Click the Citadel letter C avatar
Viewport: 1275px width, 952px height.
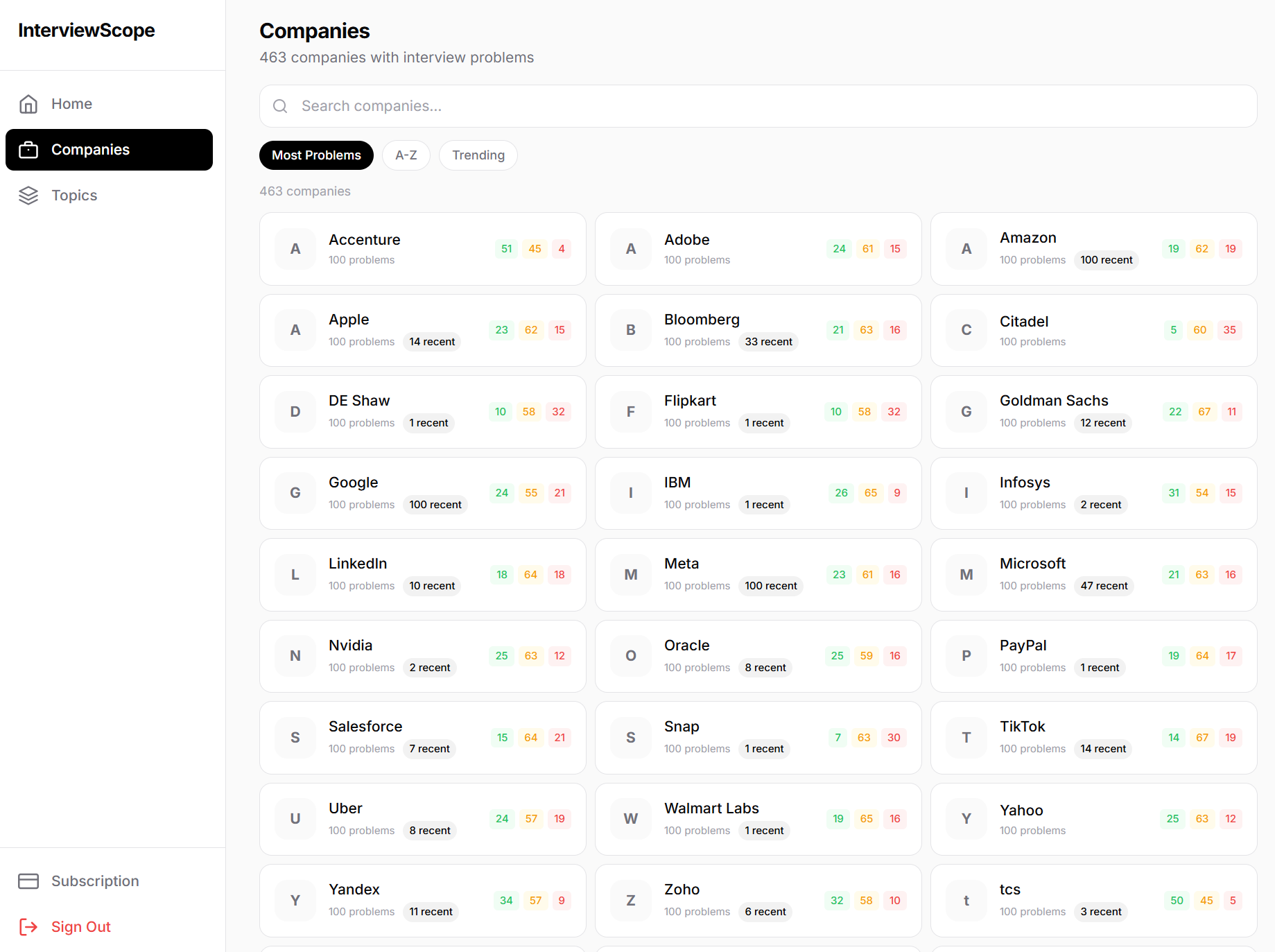[x=966, y=330]
